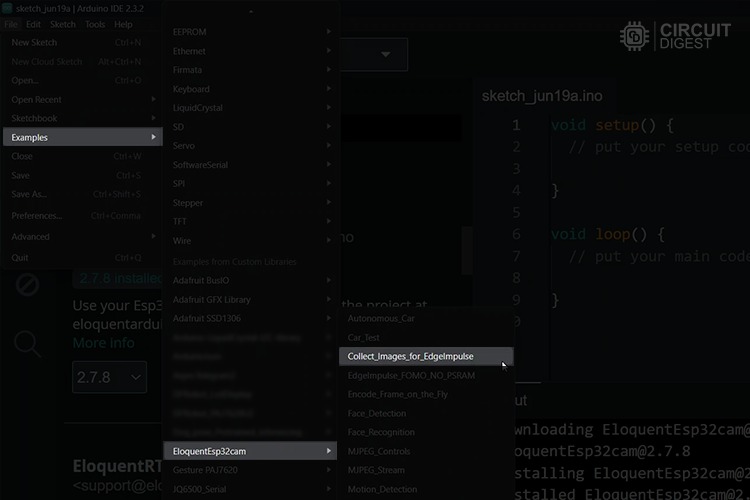750x500 pixels.
Task: Expand Servo examples
Action: pos(250,145)
